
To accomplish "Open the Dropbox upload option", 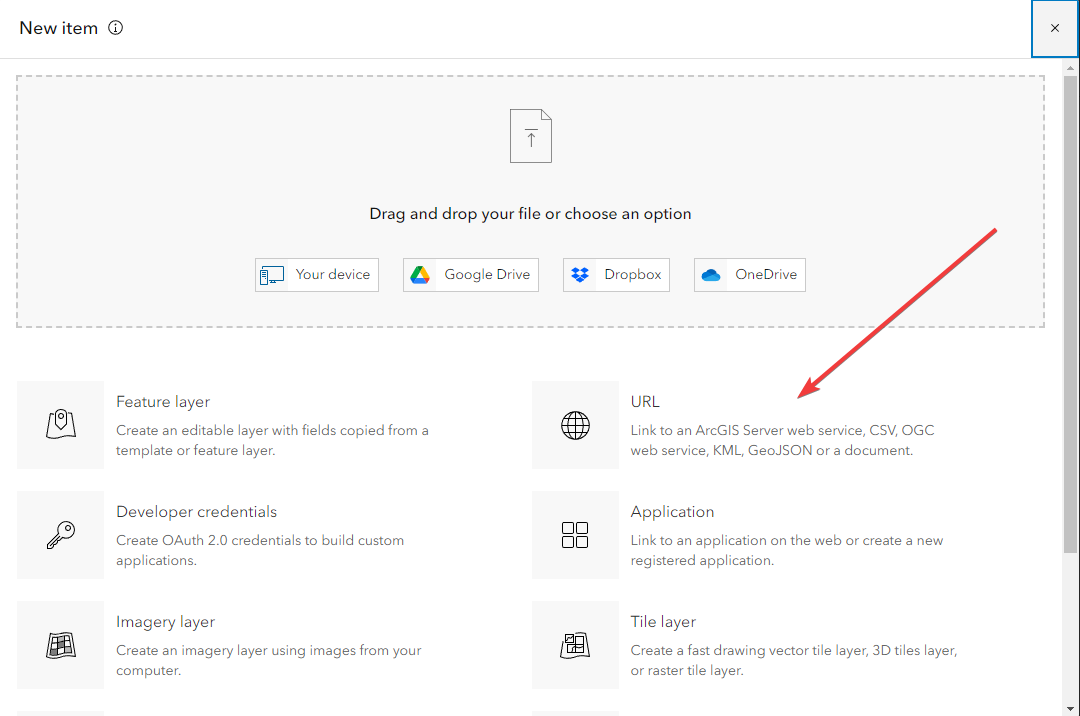I will coord(616,274).
